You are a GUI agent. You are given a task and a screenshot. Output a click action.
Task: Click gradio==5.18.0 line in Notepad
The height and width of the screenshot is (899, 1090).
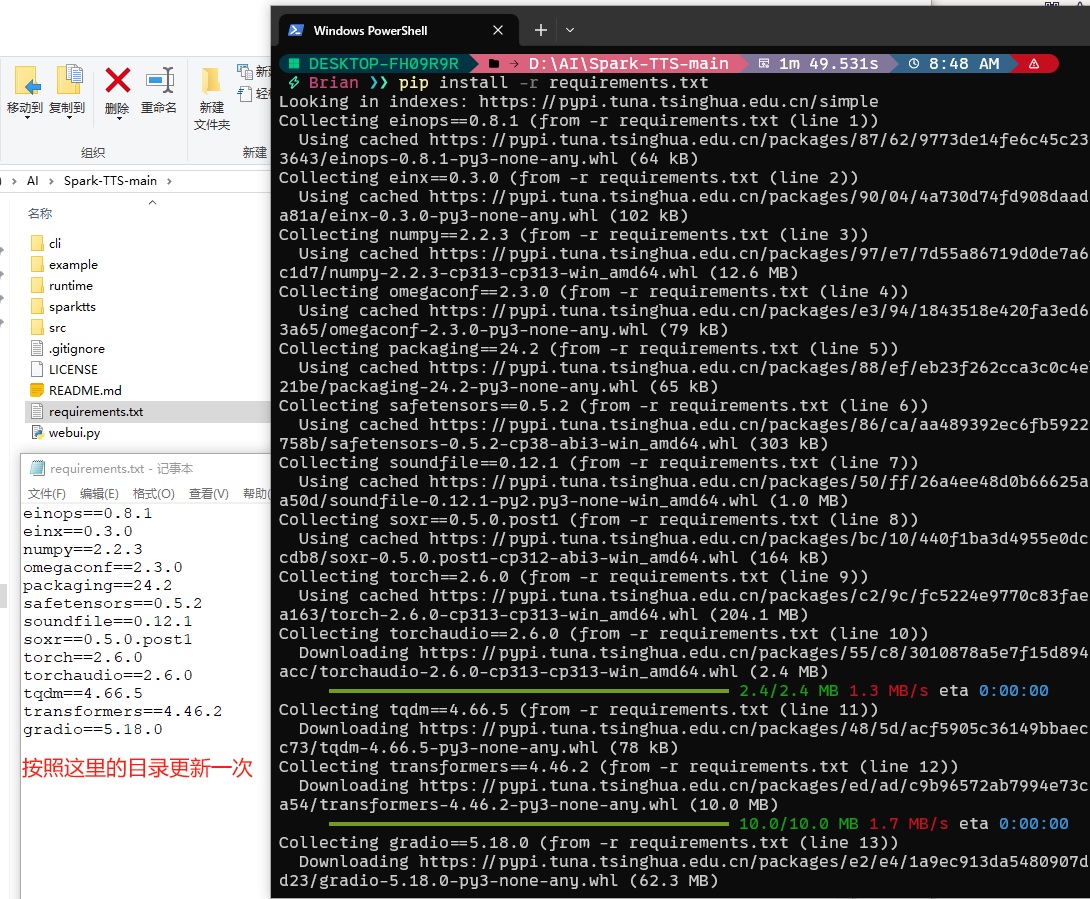pyautogui.click(x=92, y=729)
